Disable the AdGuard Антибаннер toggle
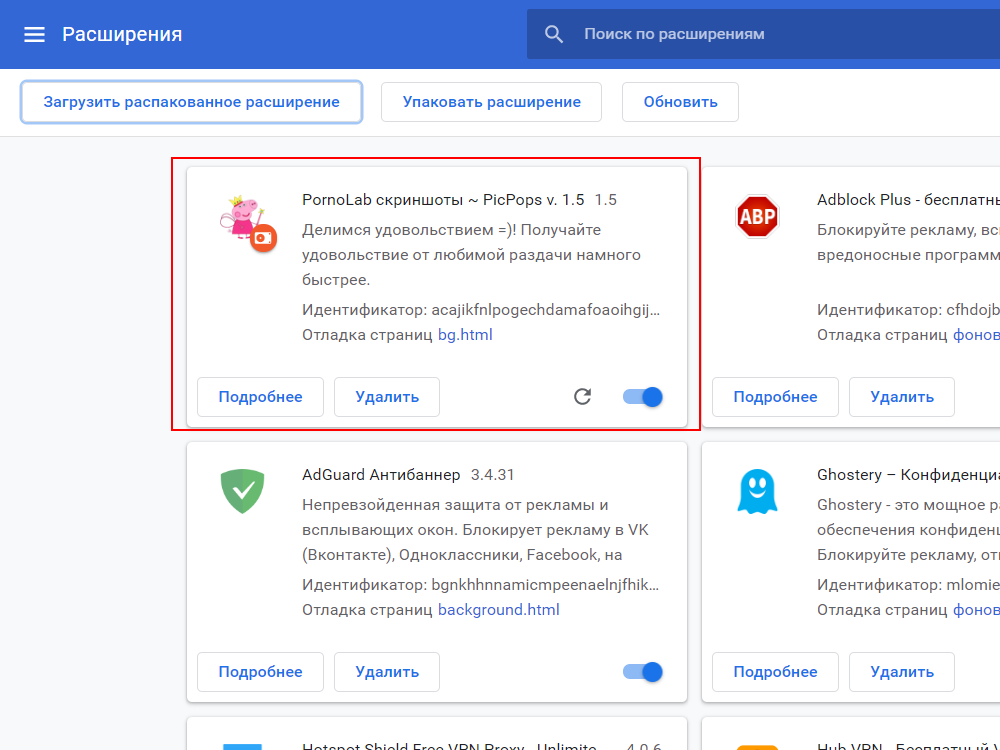Image resolution: width=1000 pixels, height=750 pixels. coord(643,672)
